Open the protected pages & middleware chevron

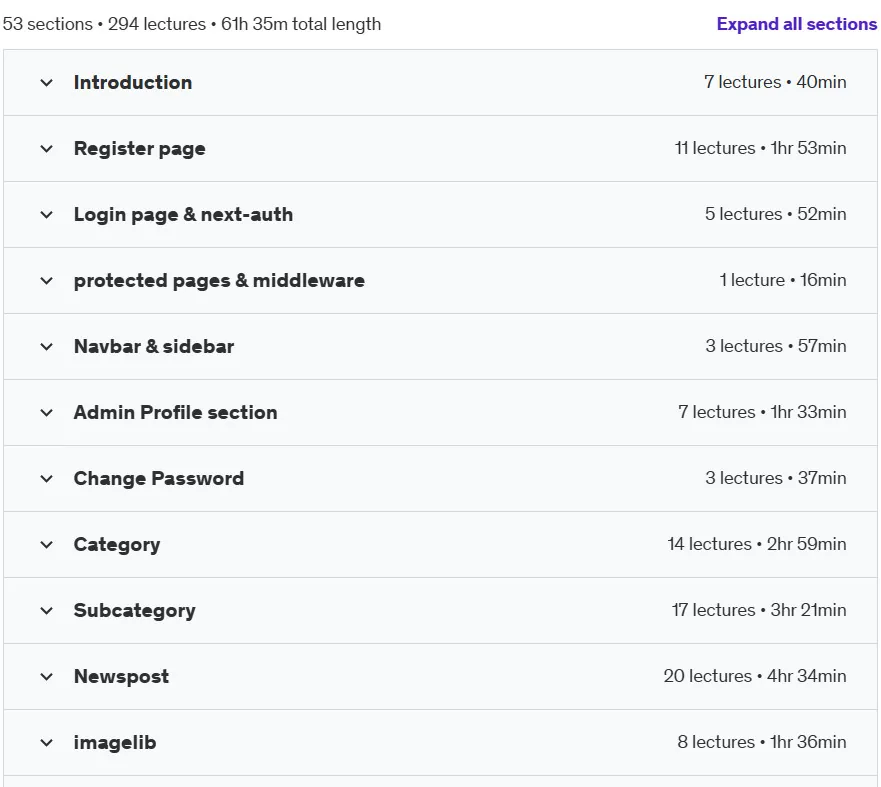(x=47, y=281)
